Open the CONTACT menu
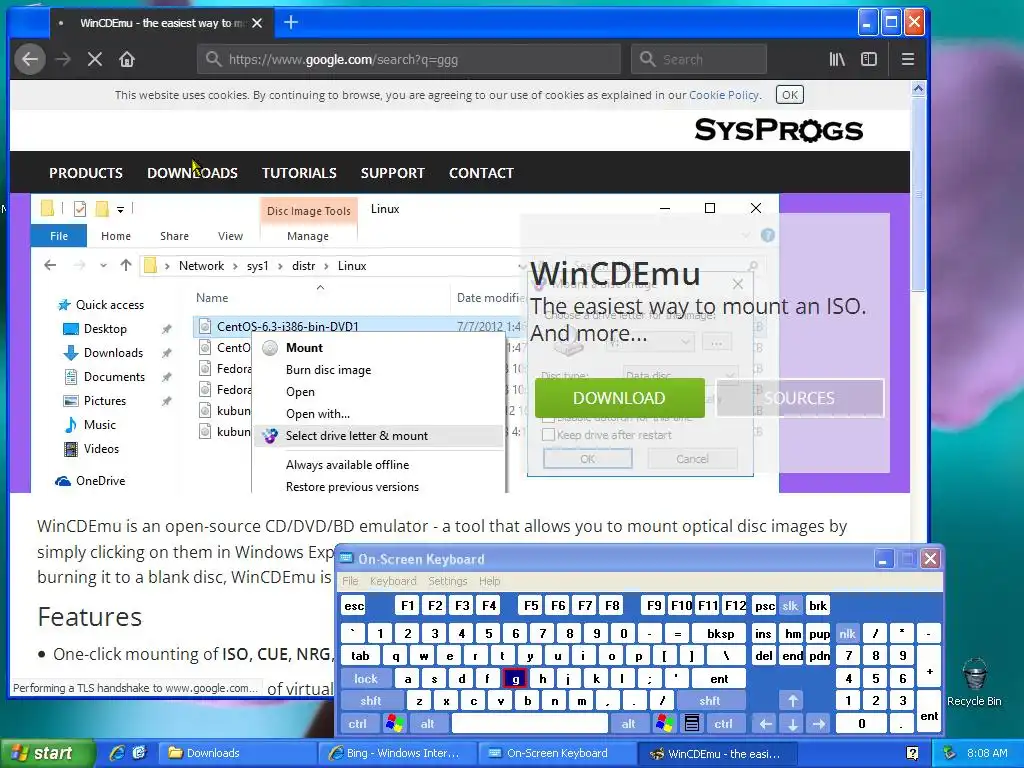The height and width of the screenshot is (768, 1024). 481,173
